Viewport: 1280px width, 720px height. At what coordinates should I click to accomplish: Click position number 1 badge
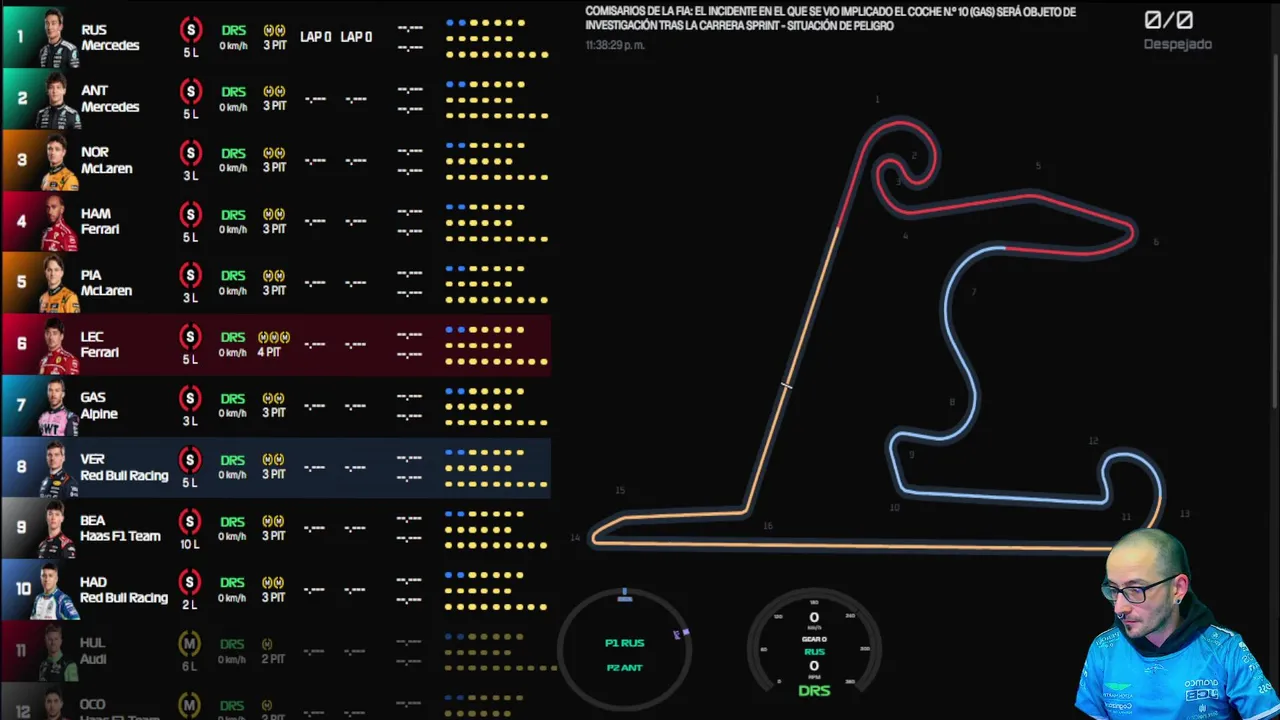tap(20, 37)
